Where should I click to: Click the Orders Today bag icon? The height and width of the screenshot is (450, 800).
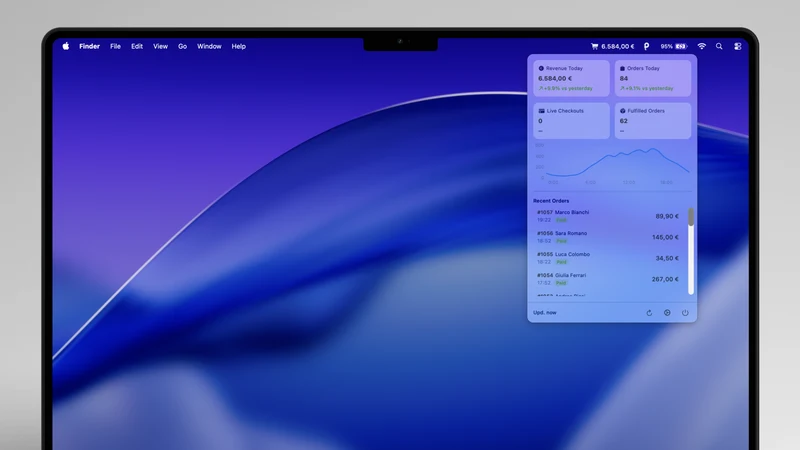pyautogui.click(x=622, y=68)
